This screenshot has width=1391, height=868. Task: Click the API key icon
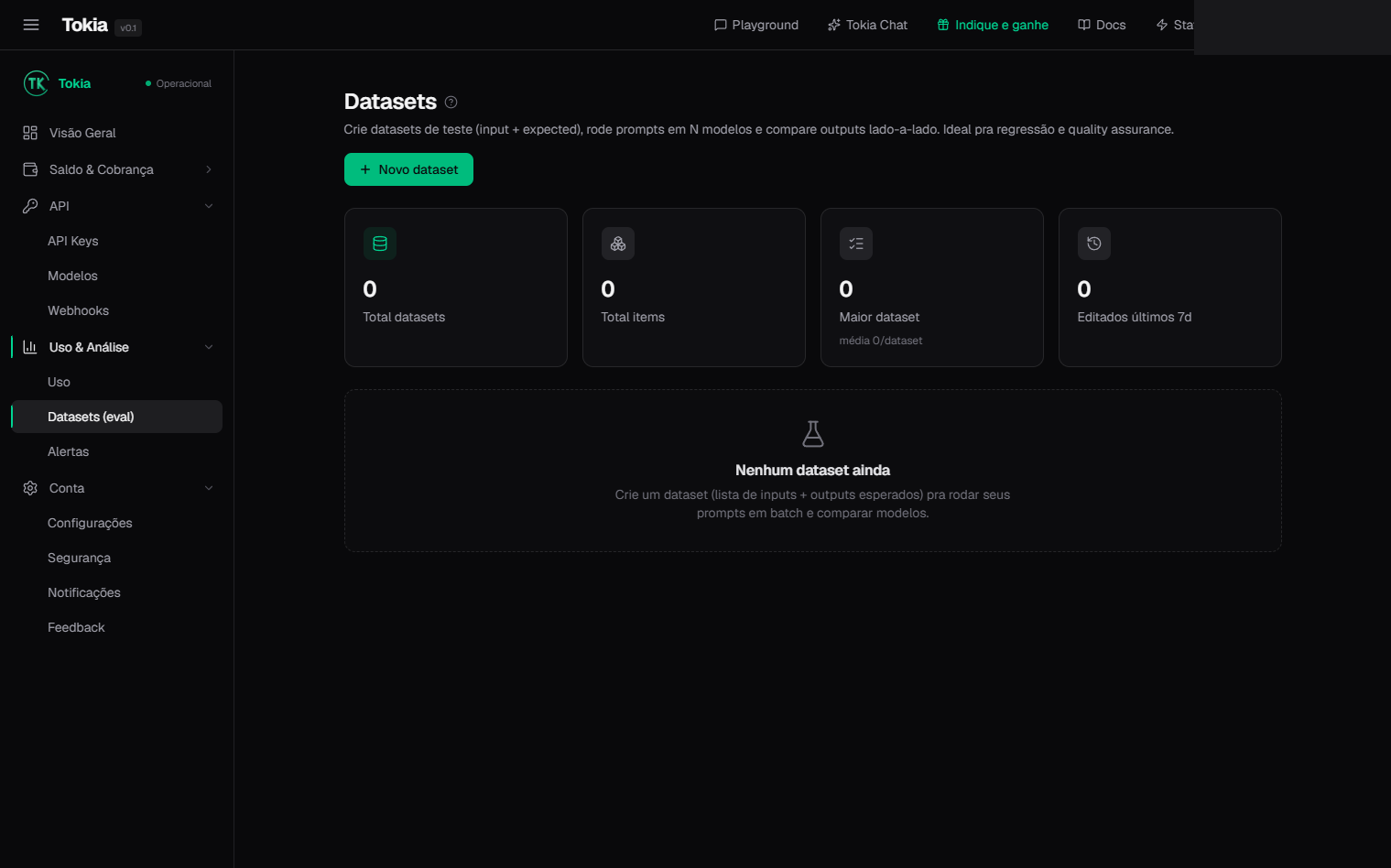coord(30,206)
